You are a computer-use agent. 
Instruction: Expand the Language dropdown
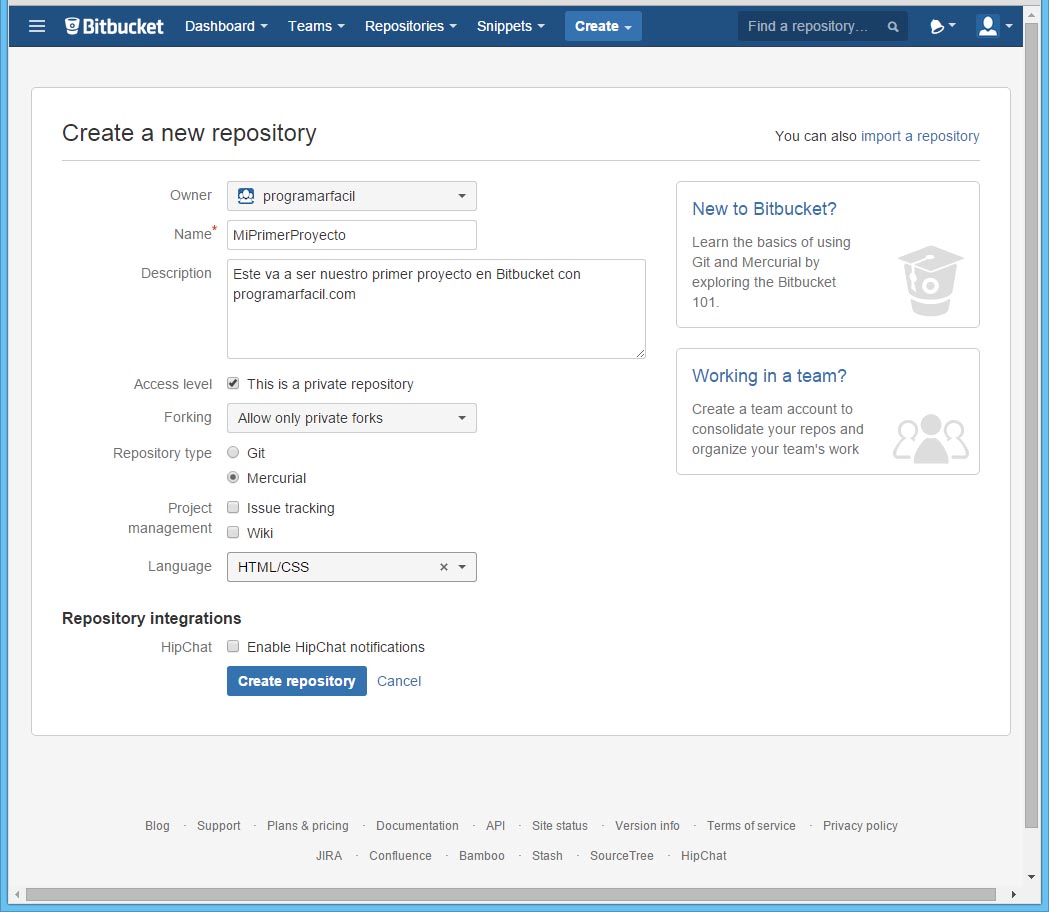click(x=462, y=567)
